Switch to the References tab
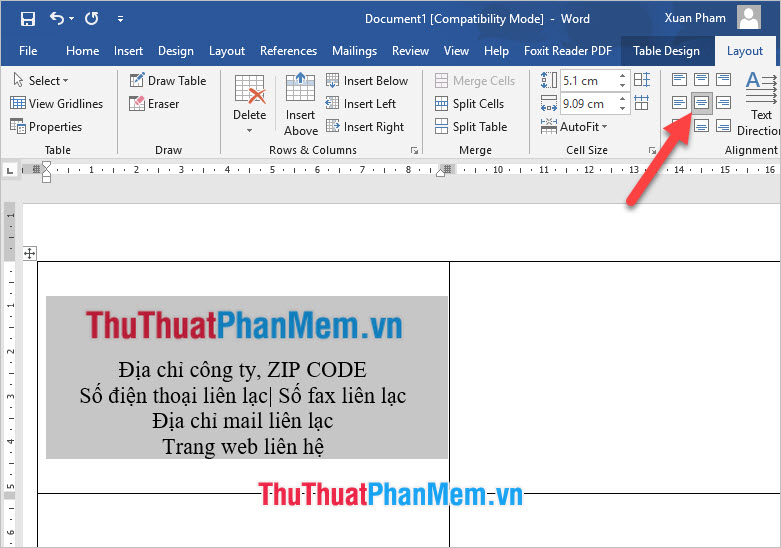 (x=288, y=51)
